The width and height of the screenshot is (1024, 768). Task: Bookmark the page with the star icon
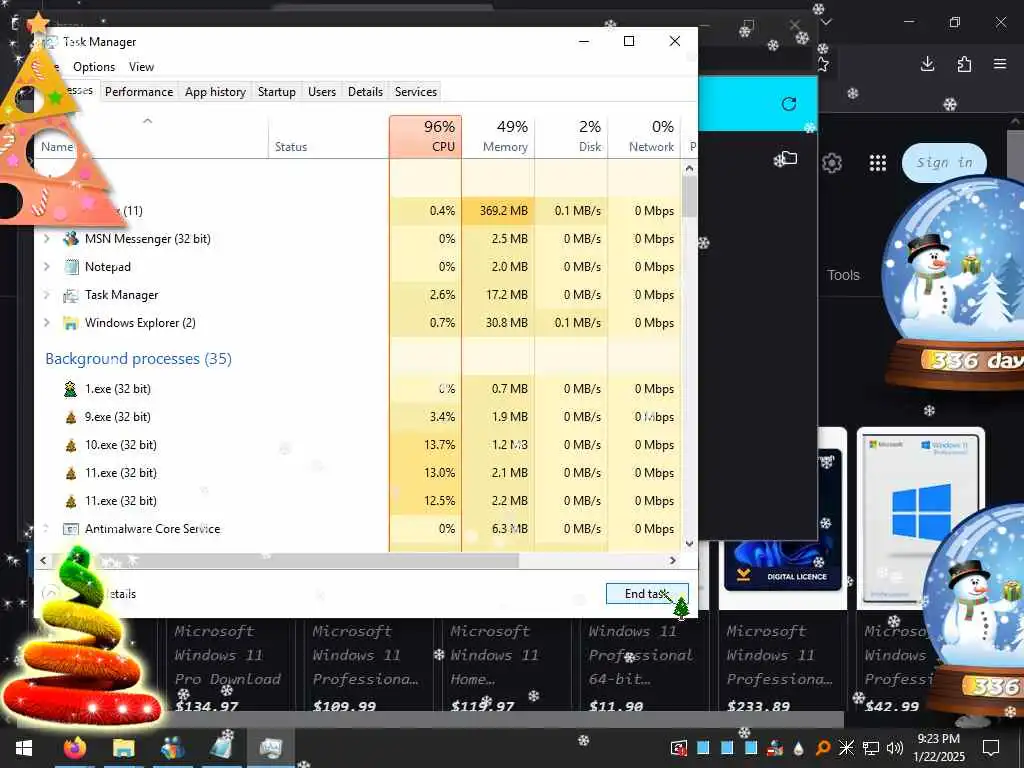click(823, 64)
